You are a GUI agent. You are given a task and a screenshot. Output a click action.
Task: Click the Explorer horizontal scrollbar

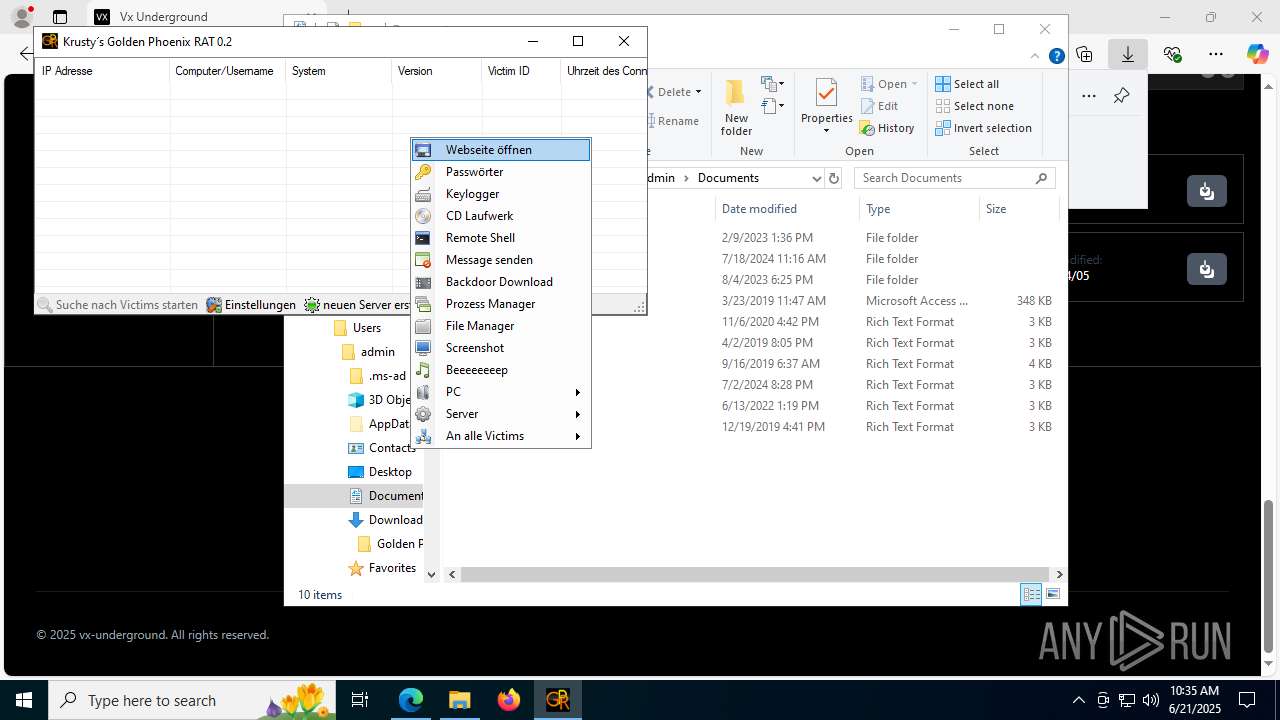(756, 574)
